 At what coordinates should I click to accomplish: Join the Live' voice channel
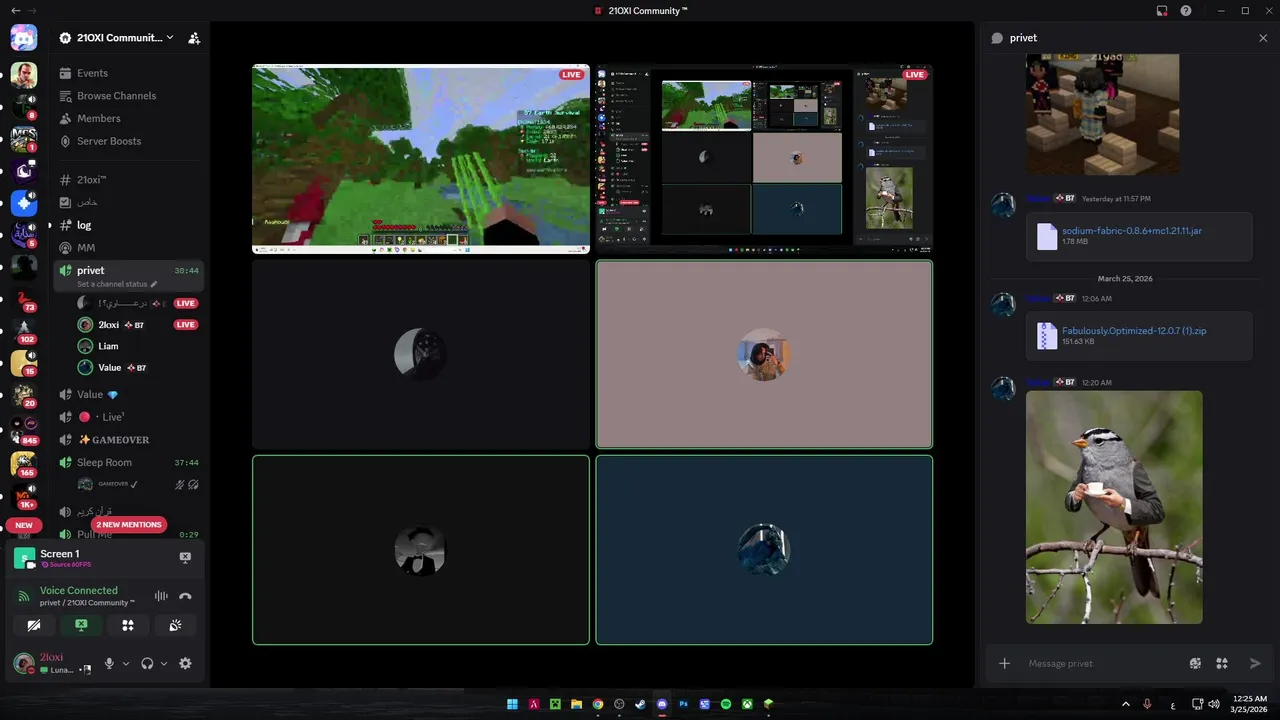(x=128, y=417)
